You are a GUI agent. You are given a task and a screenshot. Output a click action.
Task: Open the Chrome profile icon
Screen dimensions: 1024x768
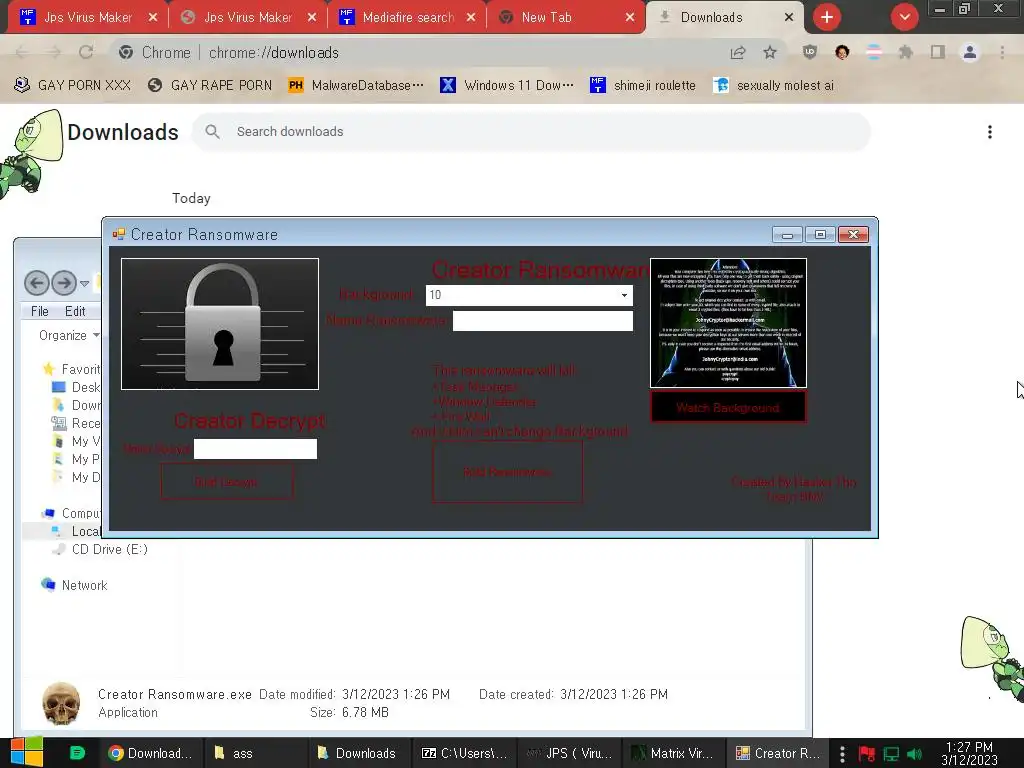pyautogui.click(x=970, y=52)
